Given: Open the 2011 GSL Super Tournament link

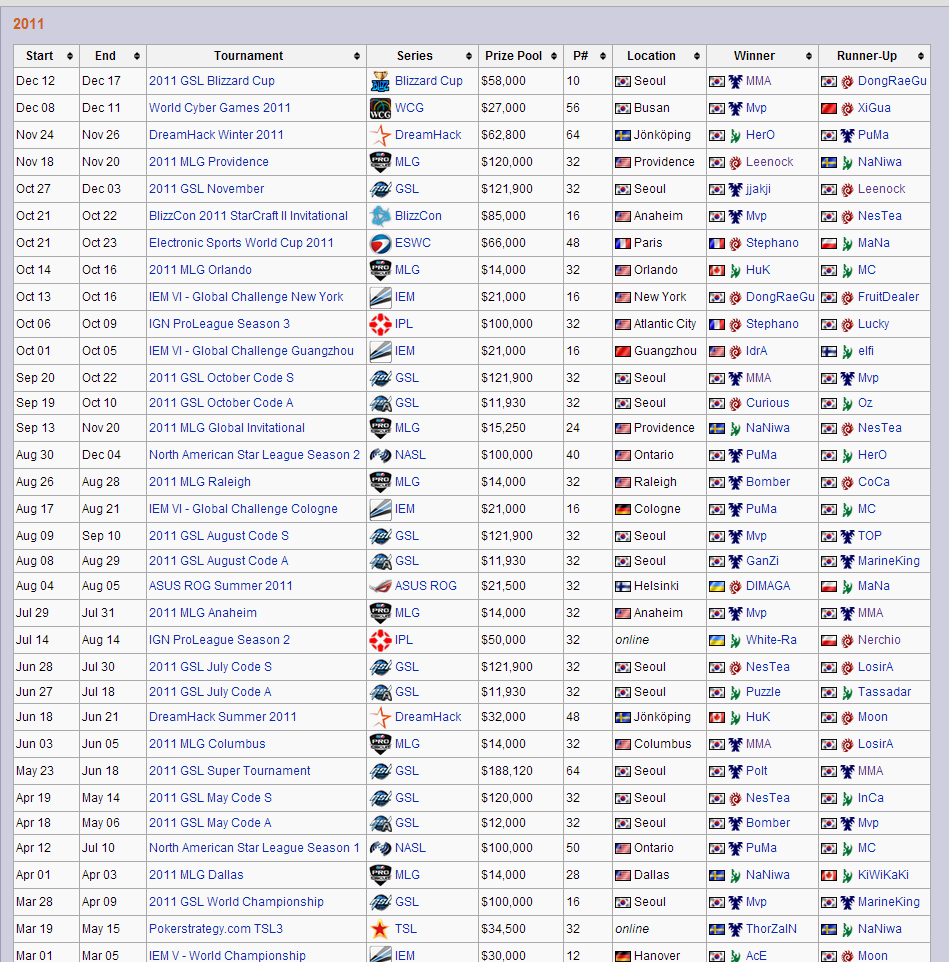Looking at the screenshot, I should [x=230, y=771].
